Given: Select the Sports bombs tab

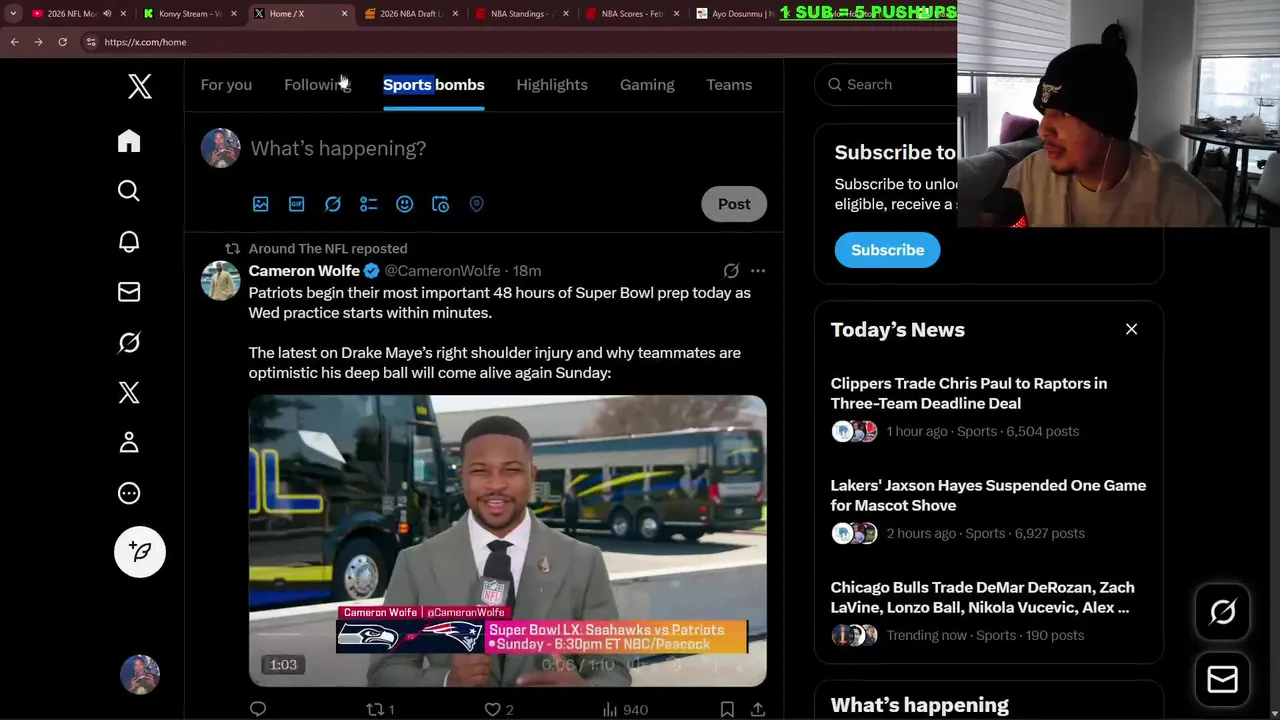Looking at the screenshot, I should point(434,85).
